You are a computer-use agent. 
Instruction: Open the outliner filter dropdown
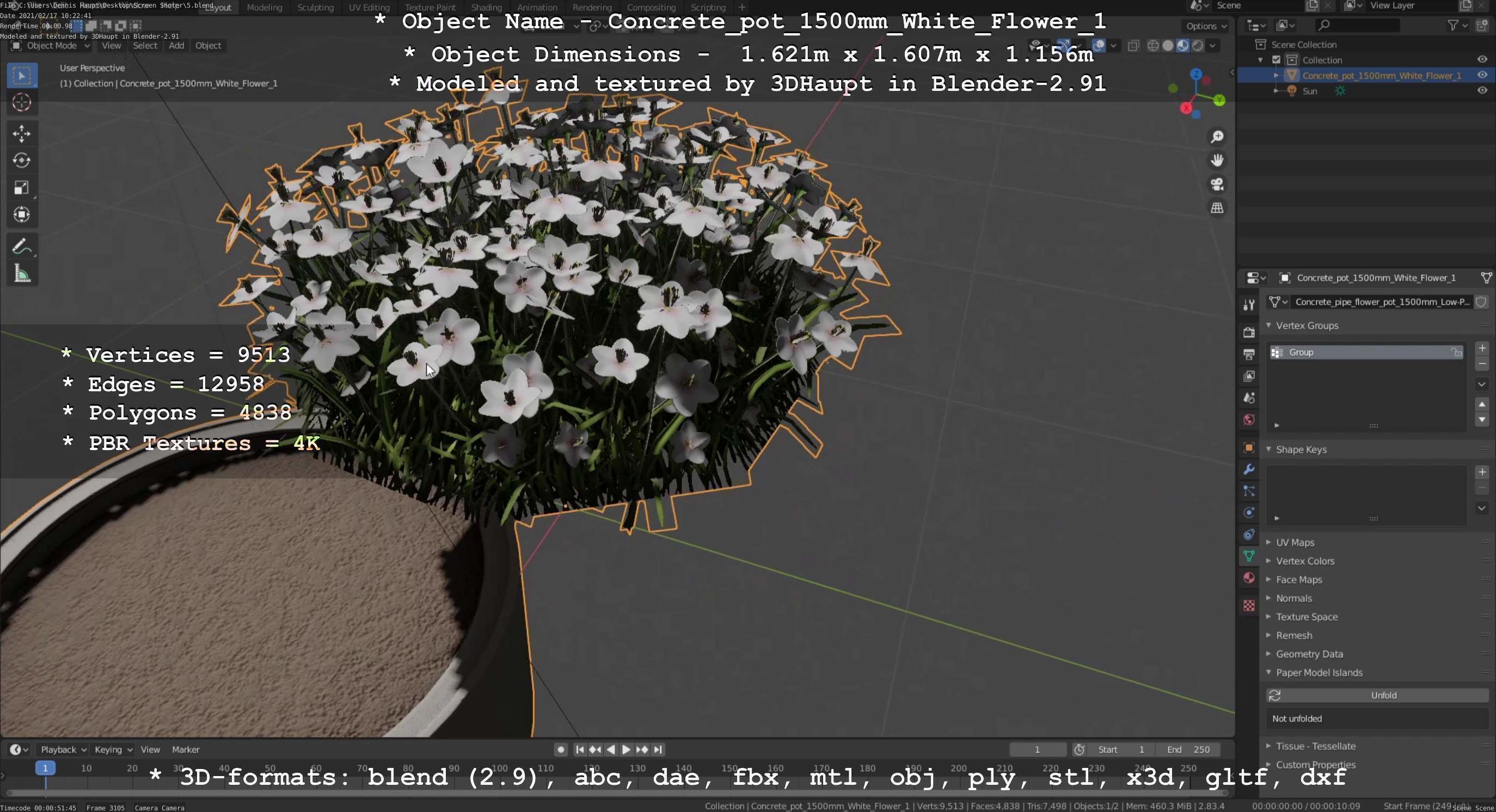(x=1457, y=25)
